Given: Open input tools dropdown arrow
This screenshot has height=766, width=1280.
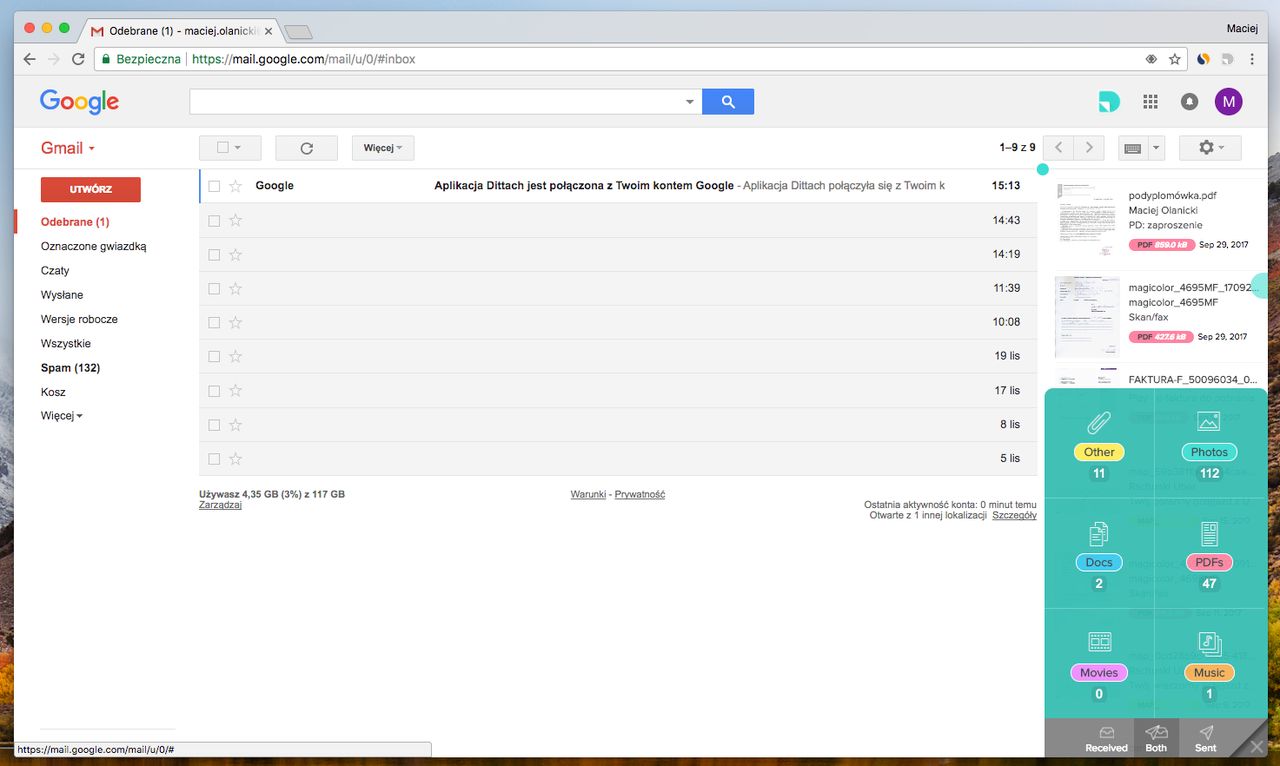Looking at the screenshot, I should click(1157, 148).
